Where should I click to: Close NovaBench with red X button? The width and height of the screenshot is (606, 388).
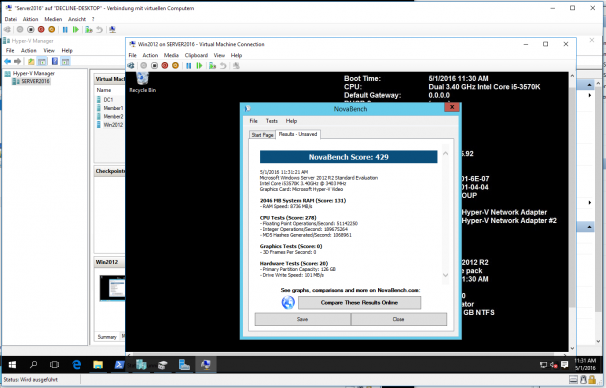(x=452, y=107)
